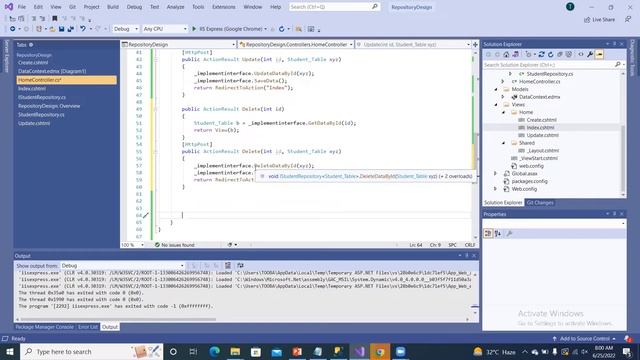The width and height of the screenshot is (640, 360).
Task: Click the Show All Files icon
Action: [x=569, y=54]
